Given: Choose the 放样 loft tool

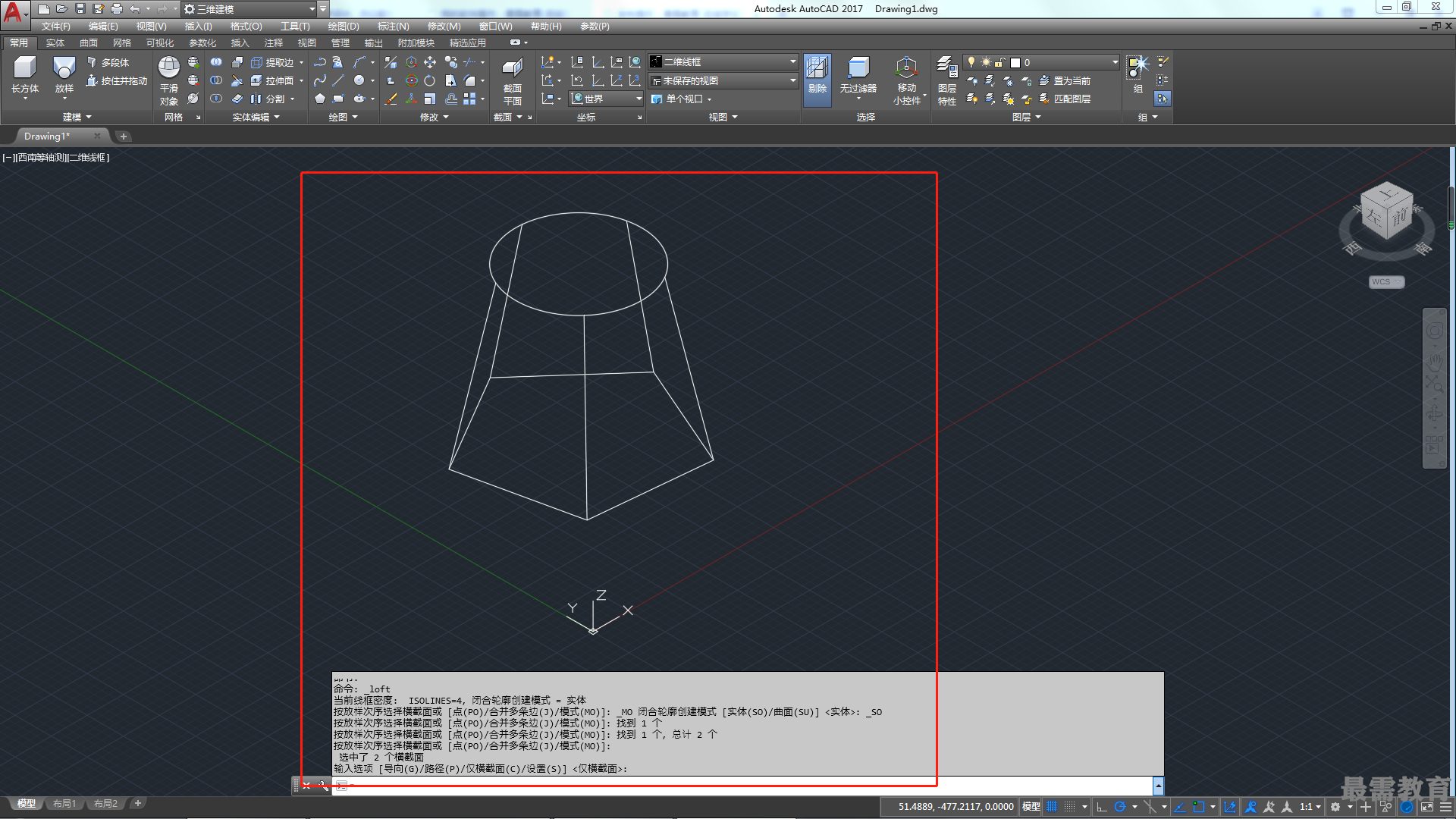Looking at the screenshot, I should (x=64, y=76).
